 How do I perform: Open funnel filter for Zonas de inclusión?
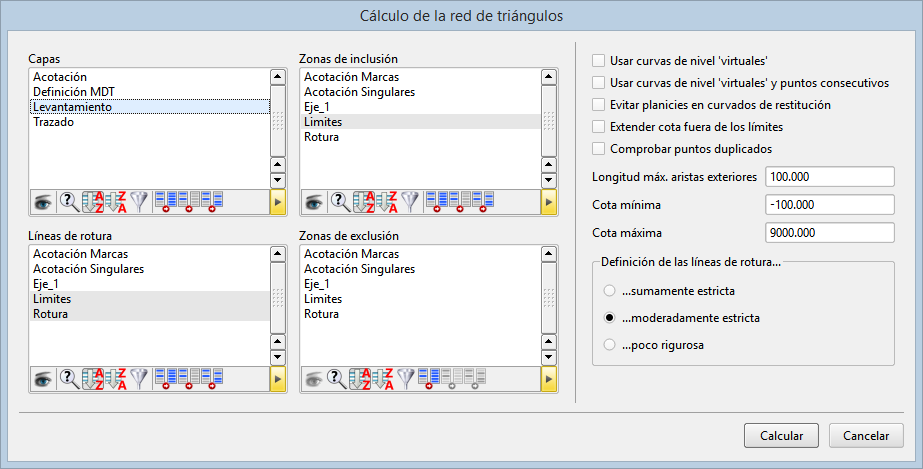[410, 202]
